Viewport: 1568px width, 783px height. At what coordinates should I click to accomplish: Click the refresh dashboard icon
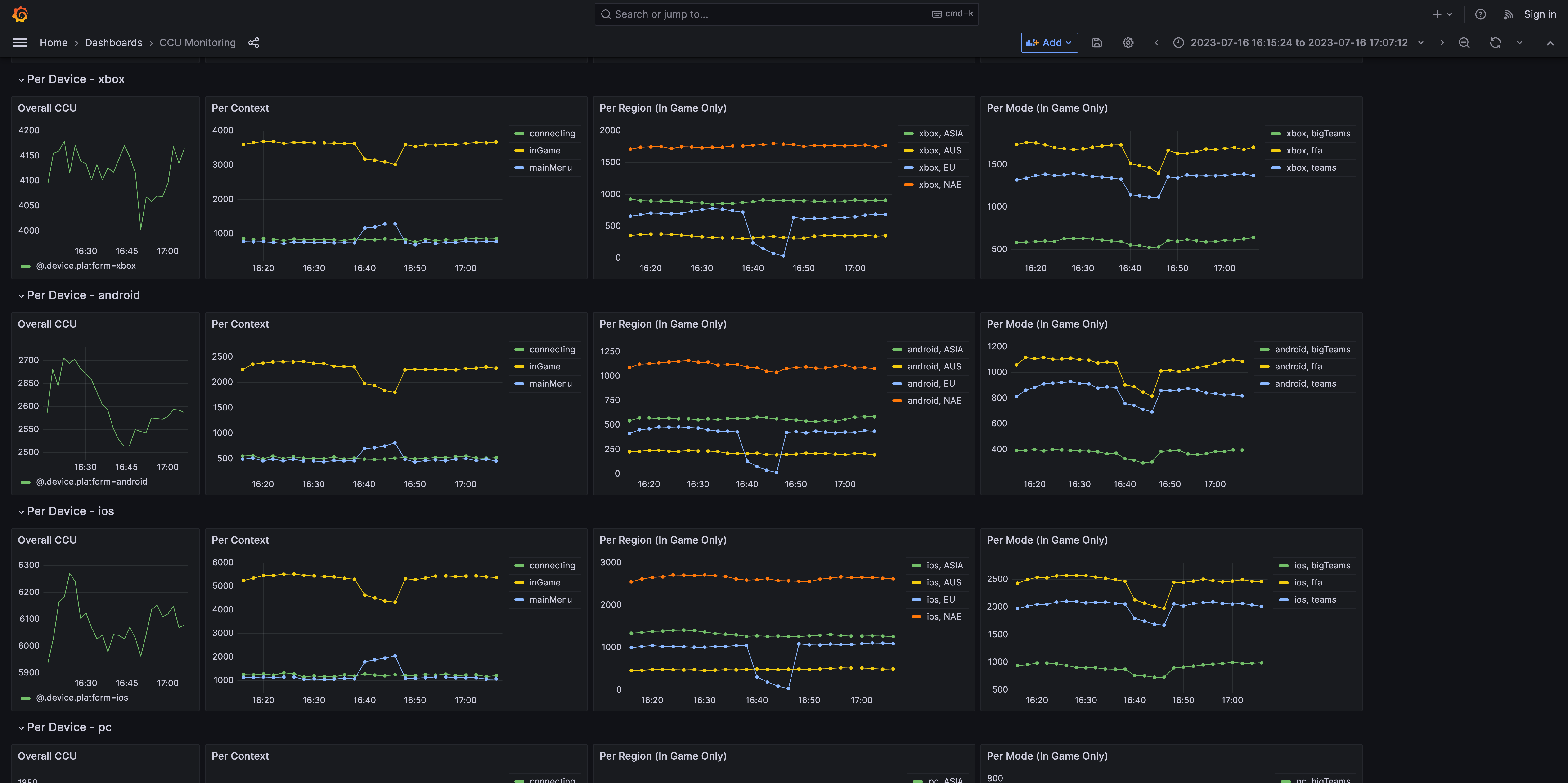click(x=1495, y=43)
